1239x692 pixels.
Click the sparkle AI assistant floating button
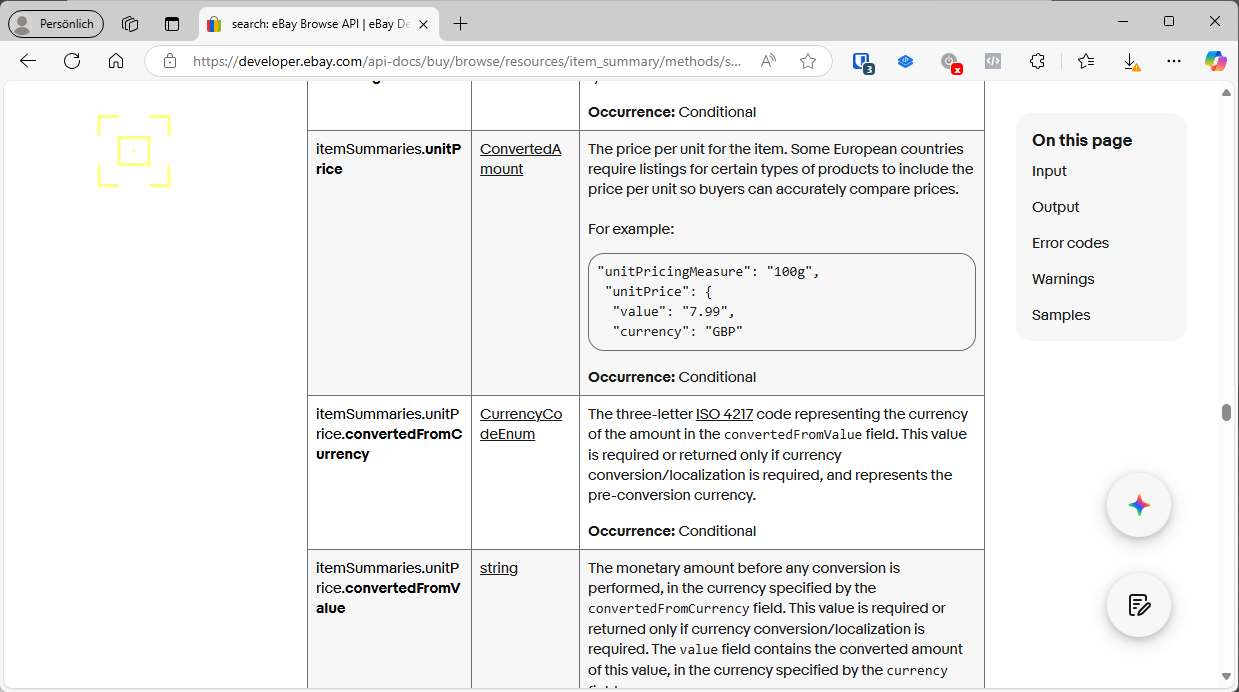point(1138,505)
